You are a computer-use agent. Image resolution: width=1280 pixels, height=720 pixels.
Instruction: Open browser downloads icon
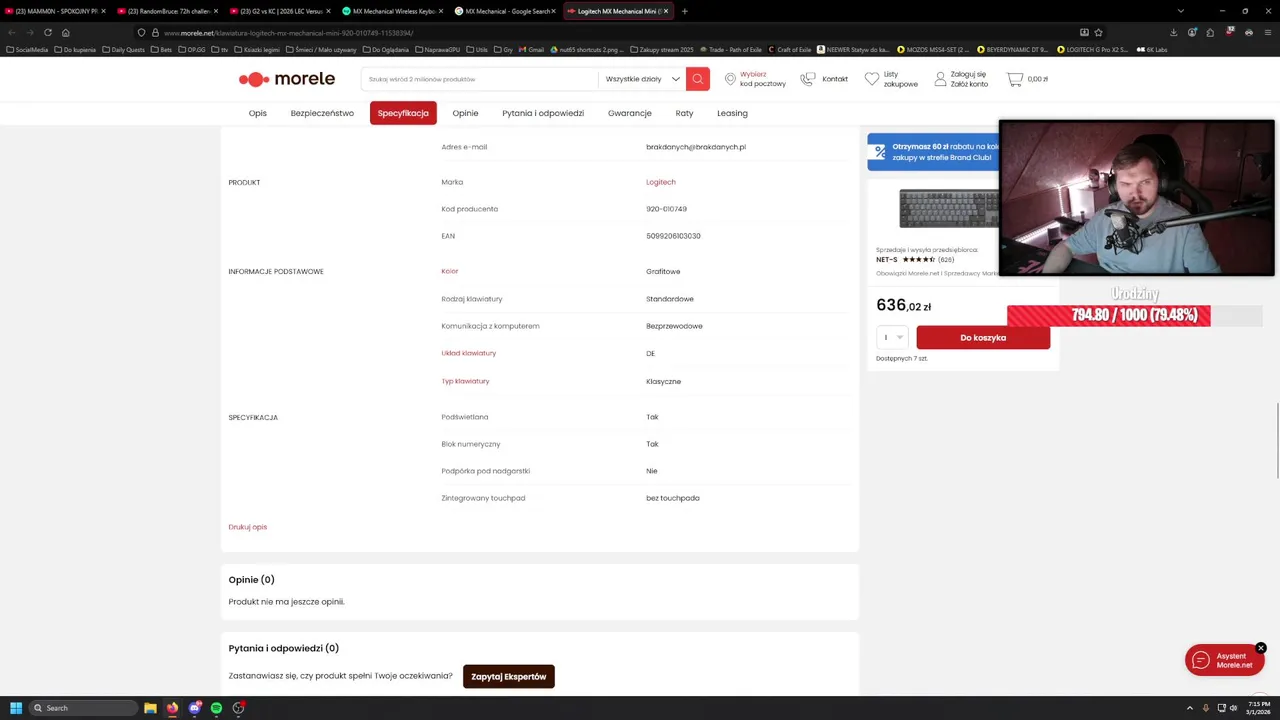click(x=1173, y=32)
